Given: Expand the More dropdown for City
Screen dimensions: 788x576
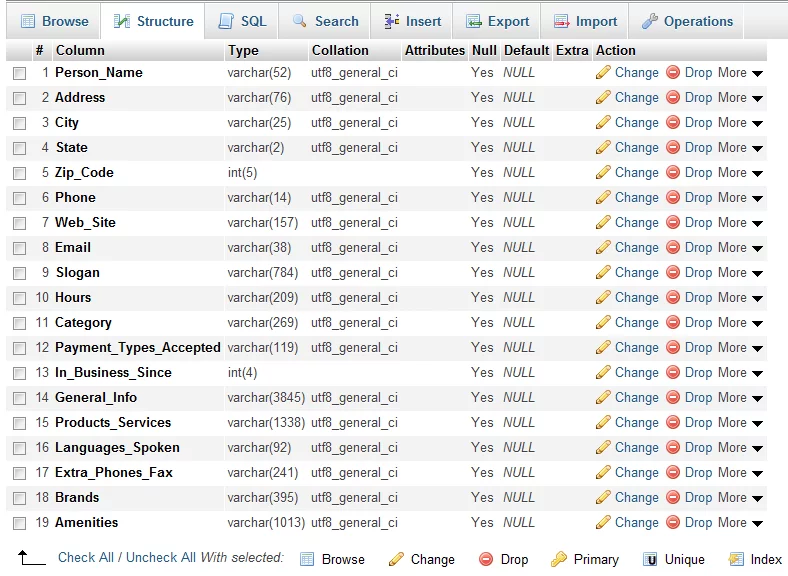Looking at the screenshot, I should click(740, 122).
